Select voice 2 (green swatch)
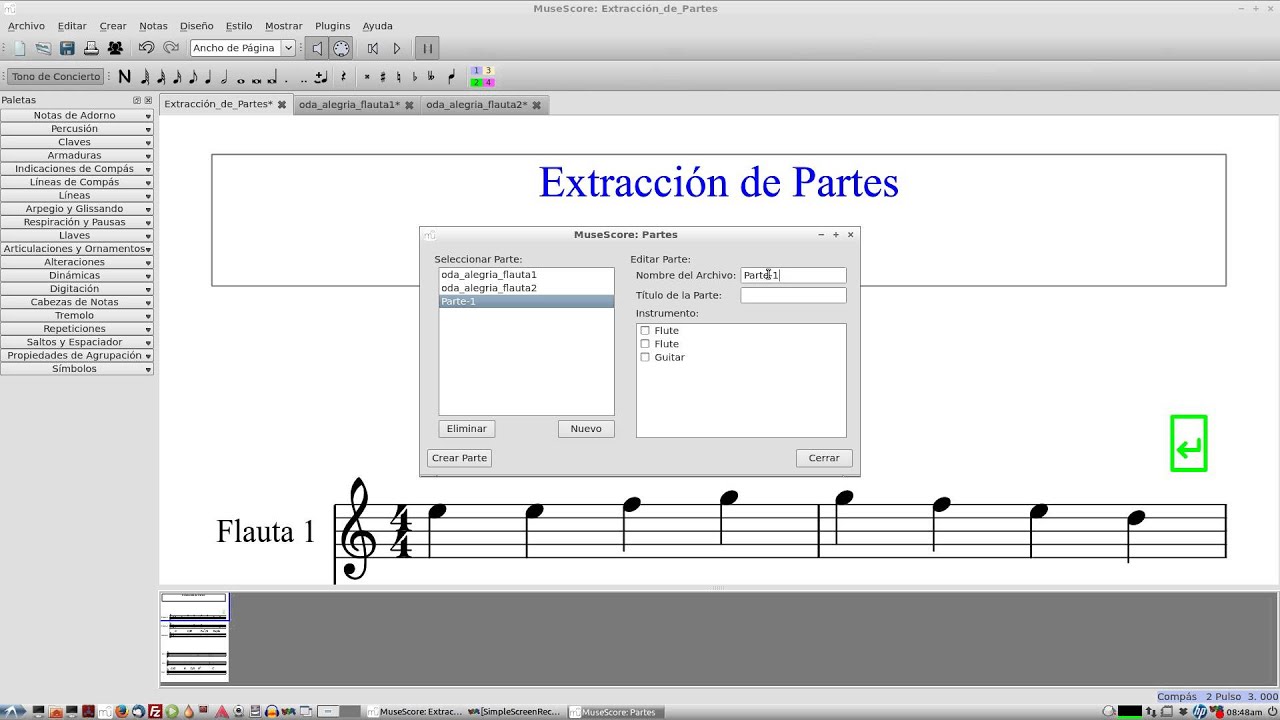 point(476,82)
